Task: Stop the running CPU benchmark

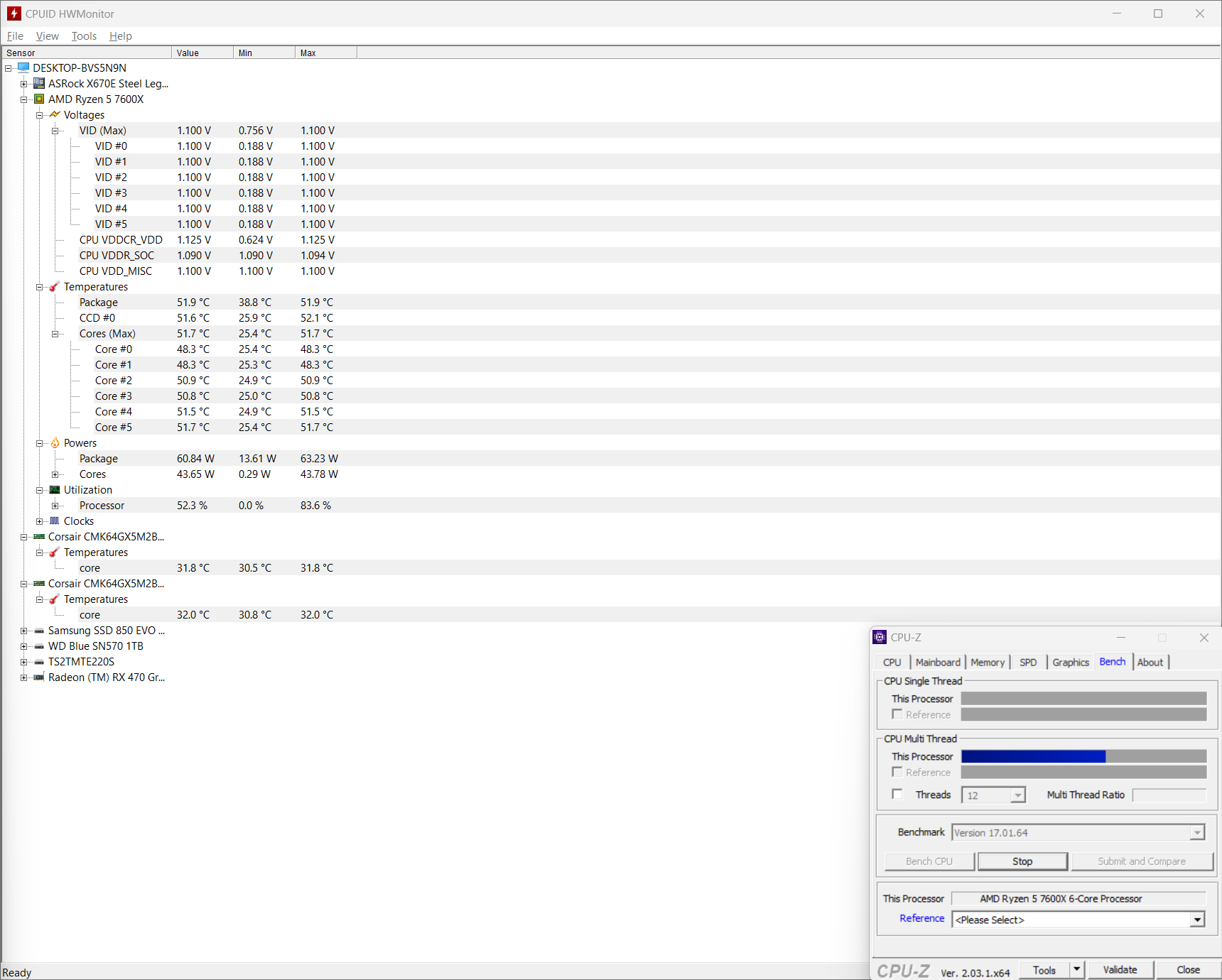Action: [x=1022, y=861]
